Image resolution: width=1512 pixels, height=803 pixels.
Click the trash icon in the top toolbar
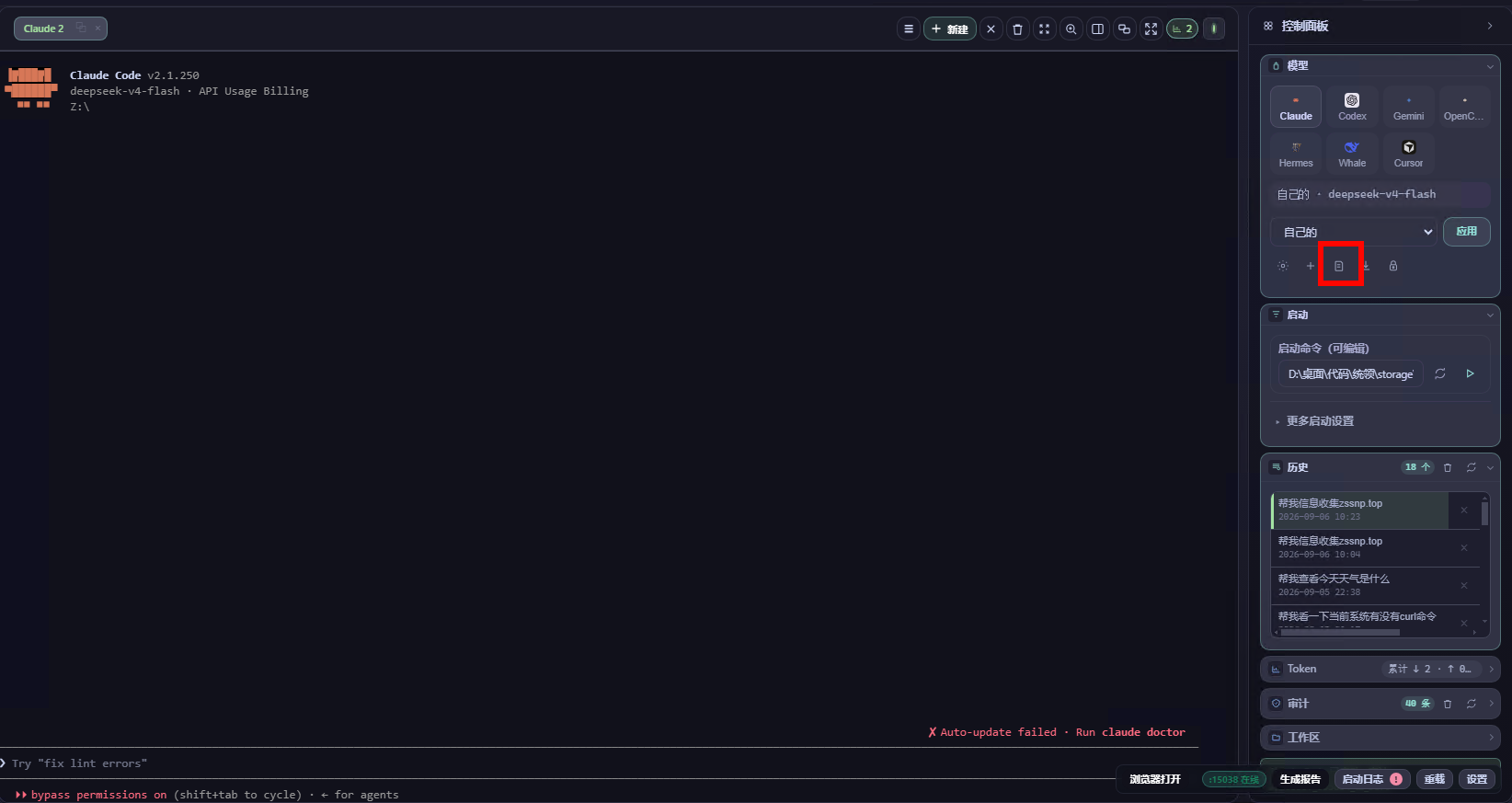tap(1017, 29)
